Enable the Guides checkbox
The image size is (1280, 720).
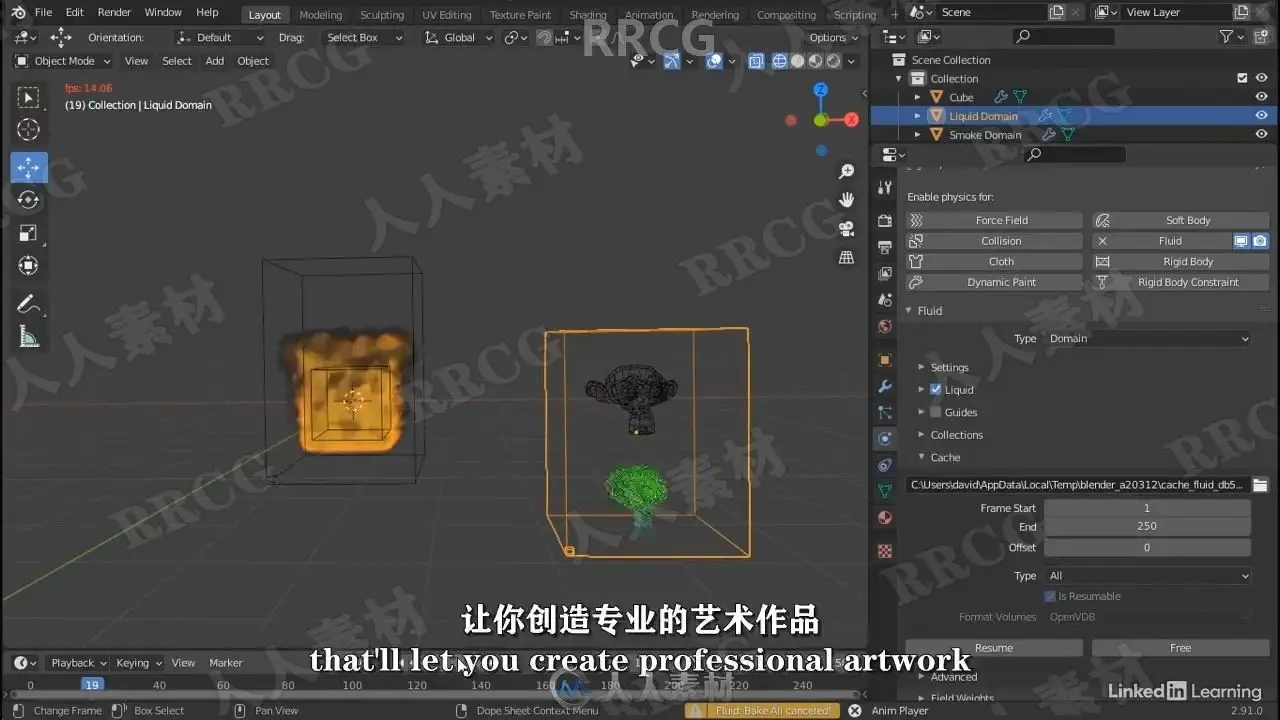click(x=936, y=412)
